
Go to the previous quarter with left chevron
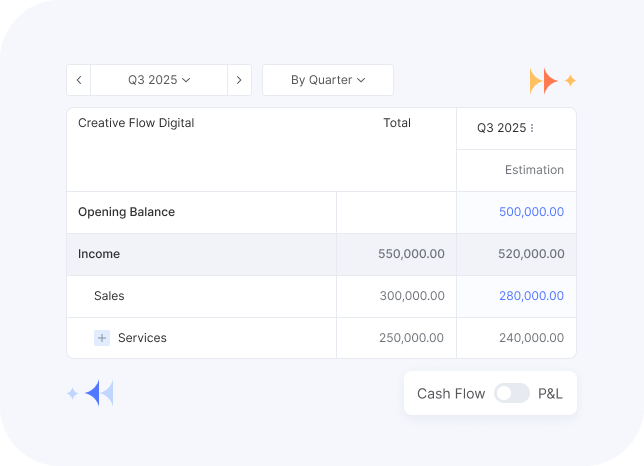pos(79,80)
